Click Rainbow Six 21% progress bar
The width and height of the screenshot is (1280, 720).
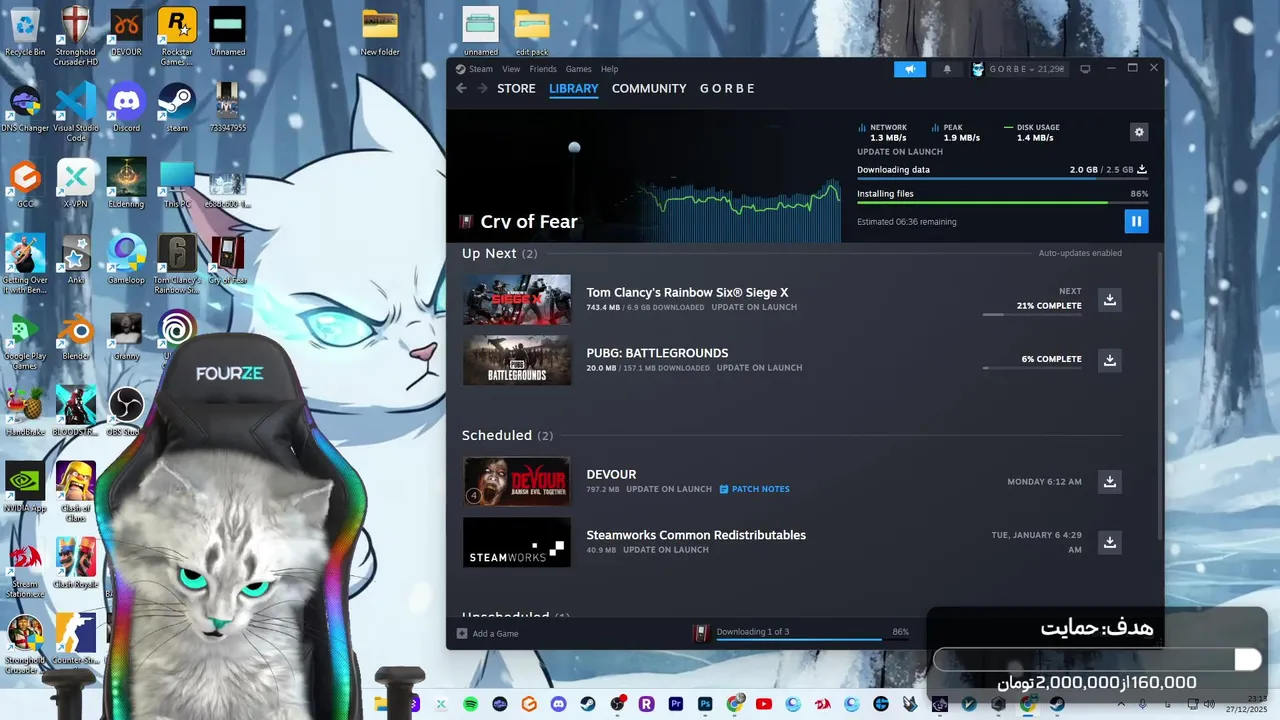coord(1032,314)
